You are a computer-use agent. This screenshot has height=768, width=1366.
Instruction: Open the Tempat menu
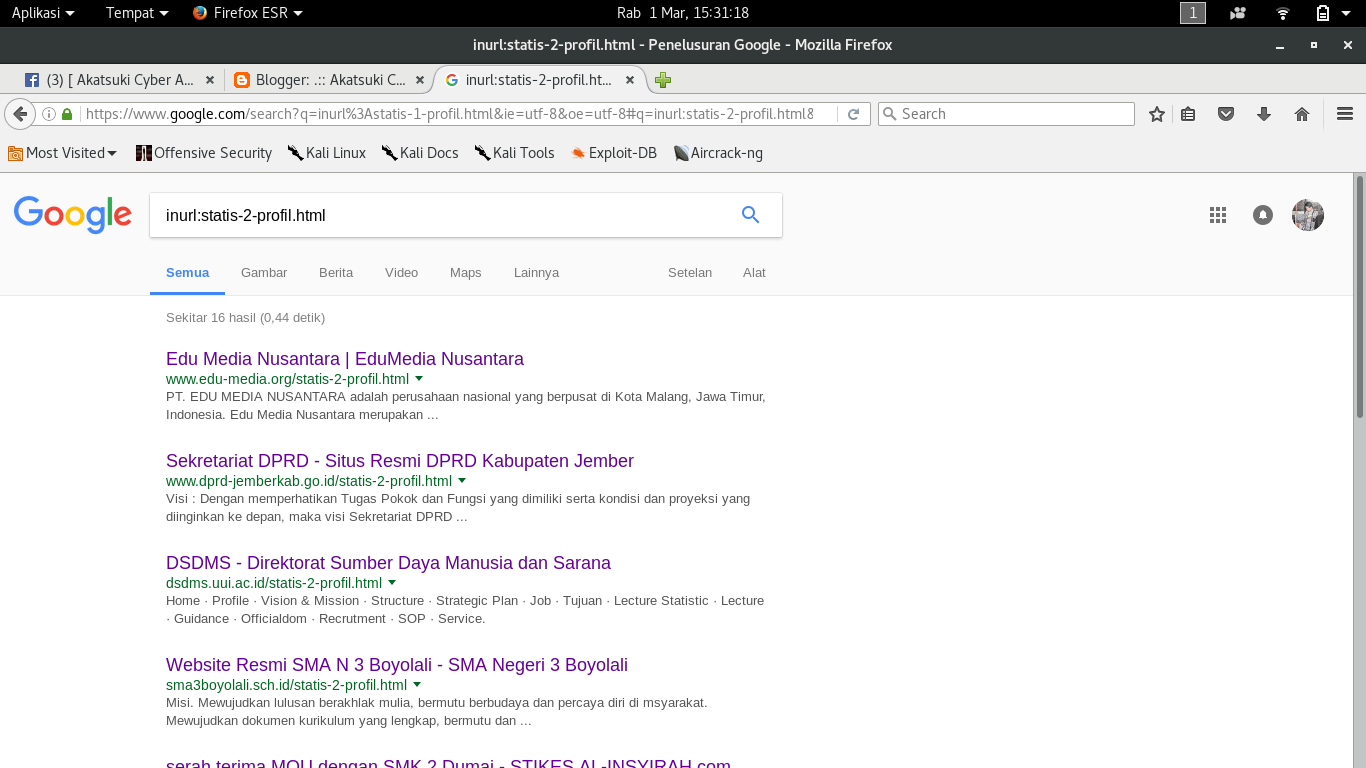(137, 13)
